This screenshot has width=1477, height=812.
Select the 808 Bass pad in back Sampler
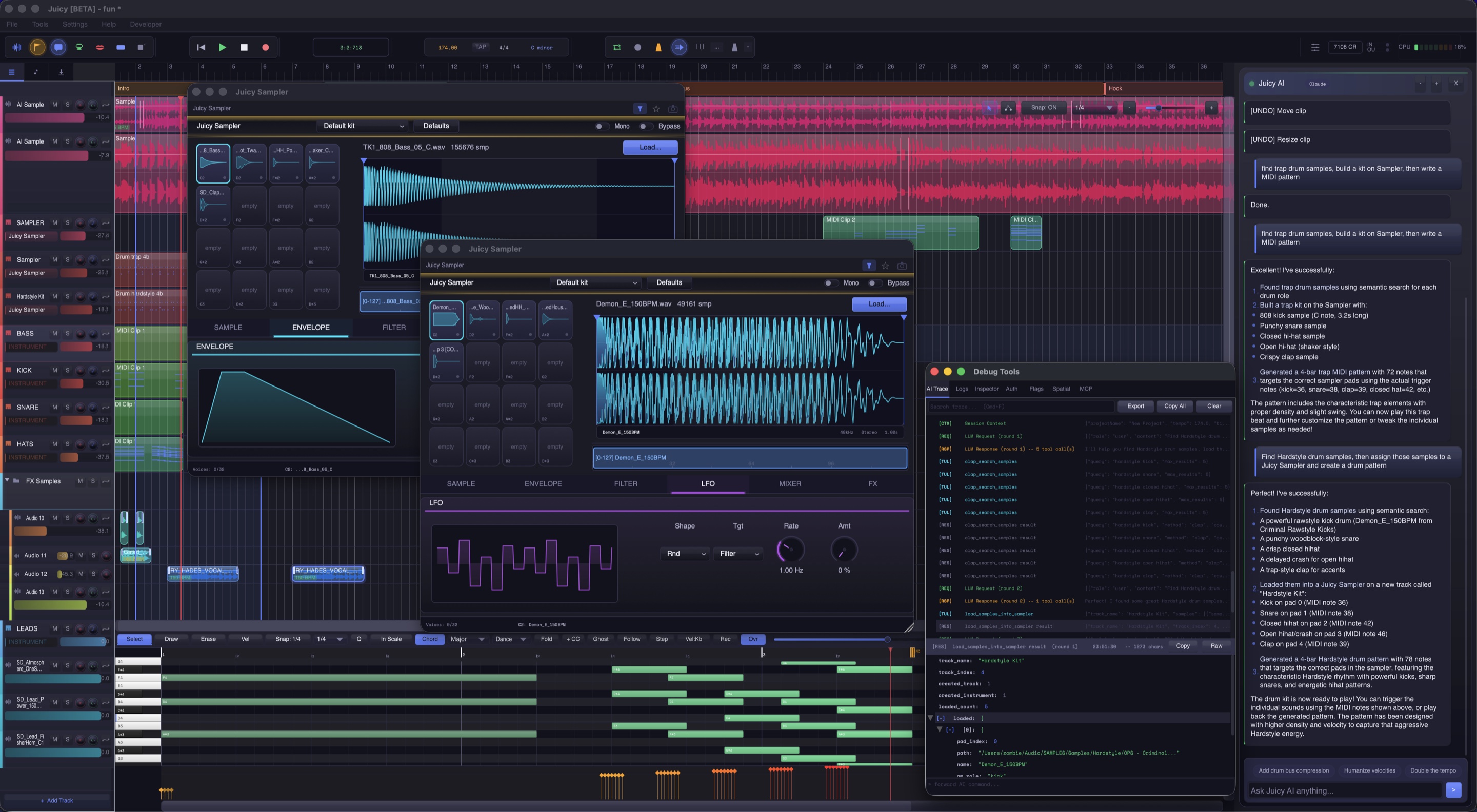click(213, 164)
